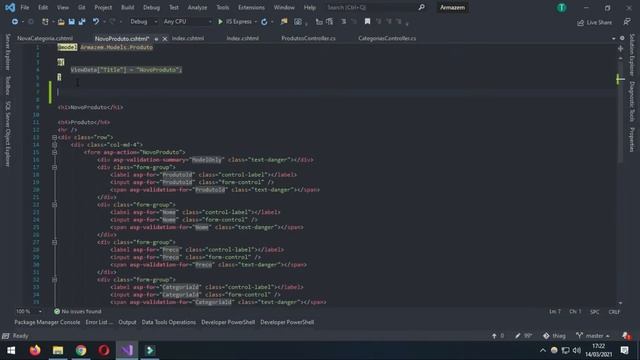Click the Save file disk icon
The image size is (640, 360).
[71, 22]
